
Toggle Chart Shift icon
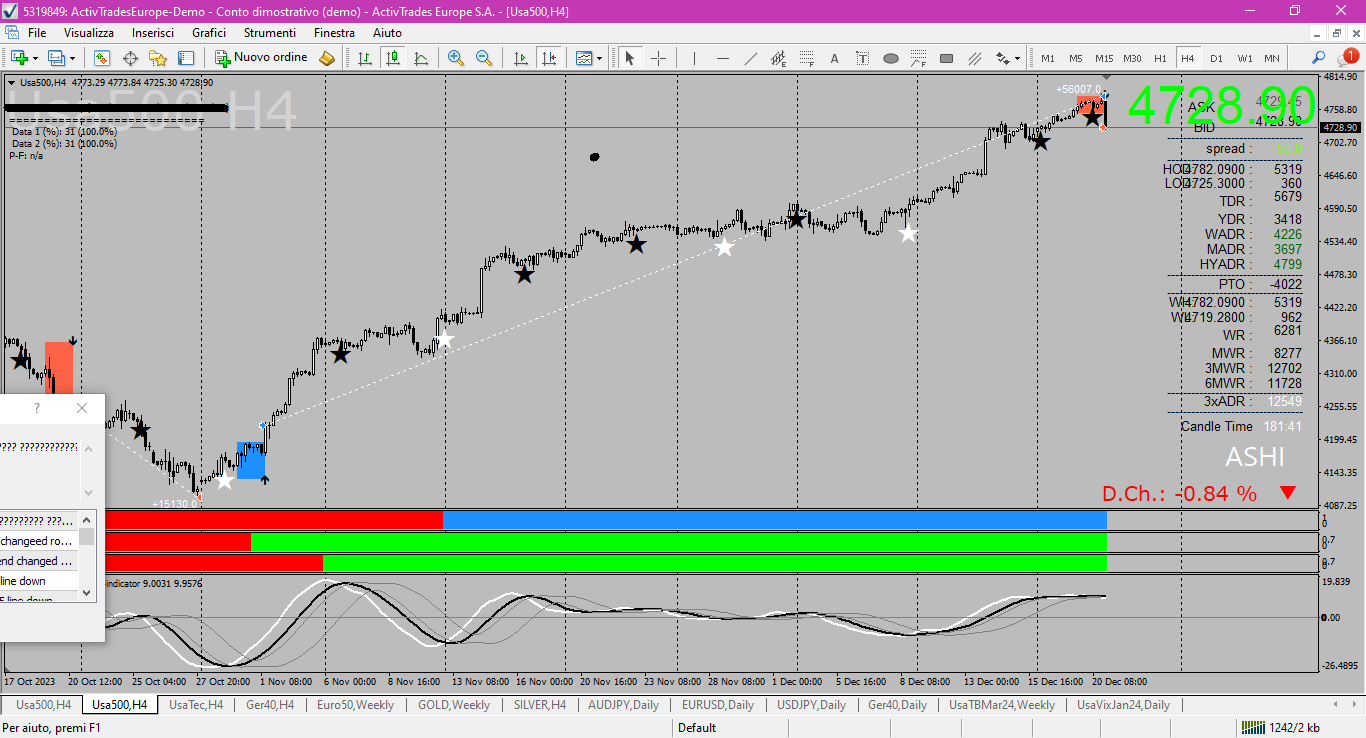(x=549, y=58)
